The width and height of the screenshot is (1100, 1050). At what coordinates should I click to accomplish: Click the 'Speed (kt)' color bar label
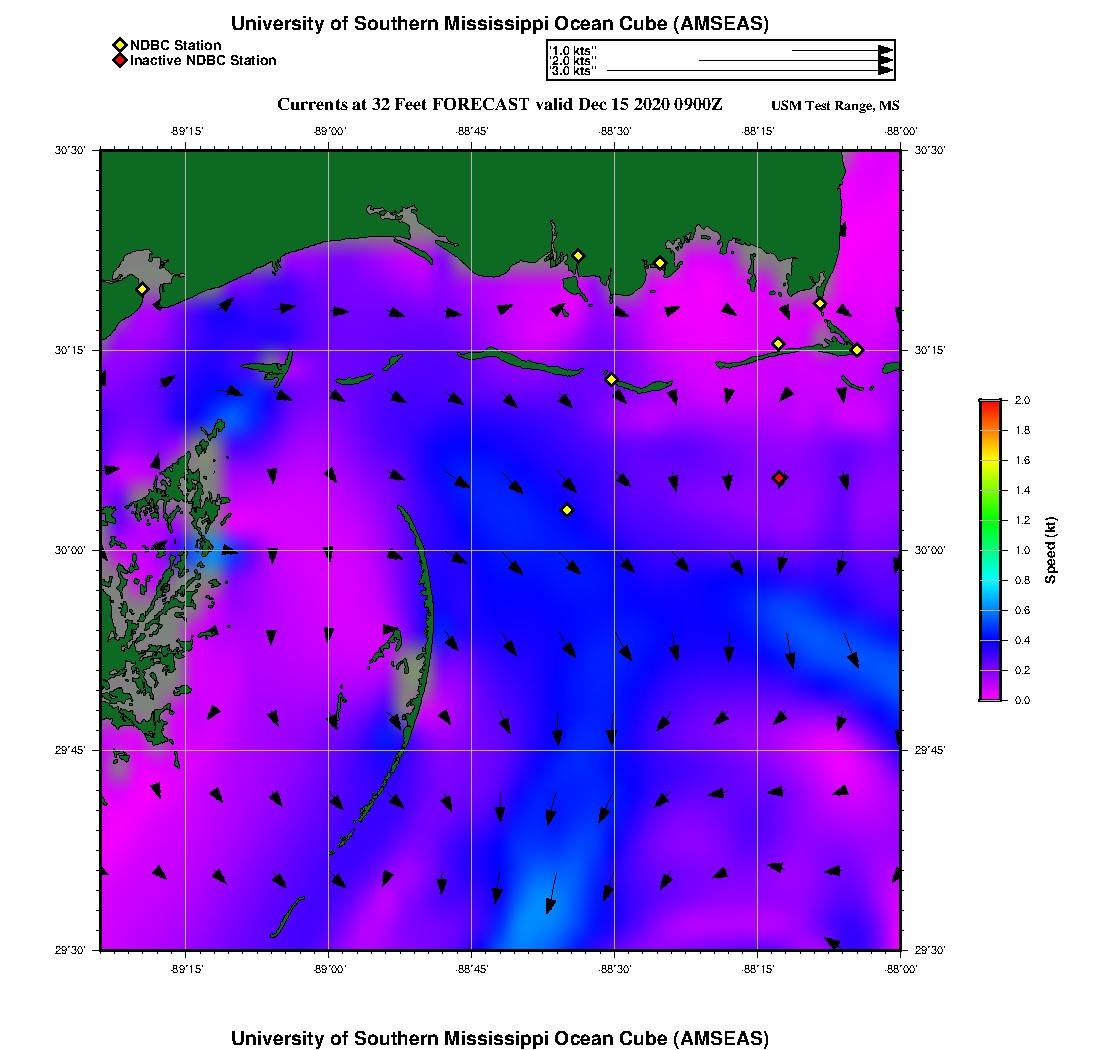pos(1051,551)
